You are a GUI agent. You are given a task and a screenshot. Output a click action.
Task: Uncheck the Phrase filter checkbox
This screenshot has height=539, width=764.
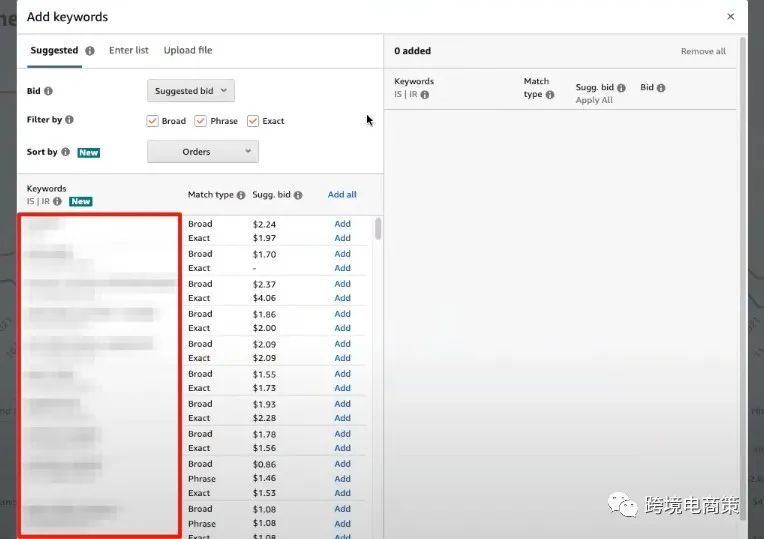point(200,121)
